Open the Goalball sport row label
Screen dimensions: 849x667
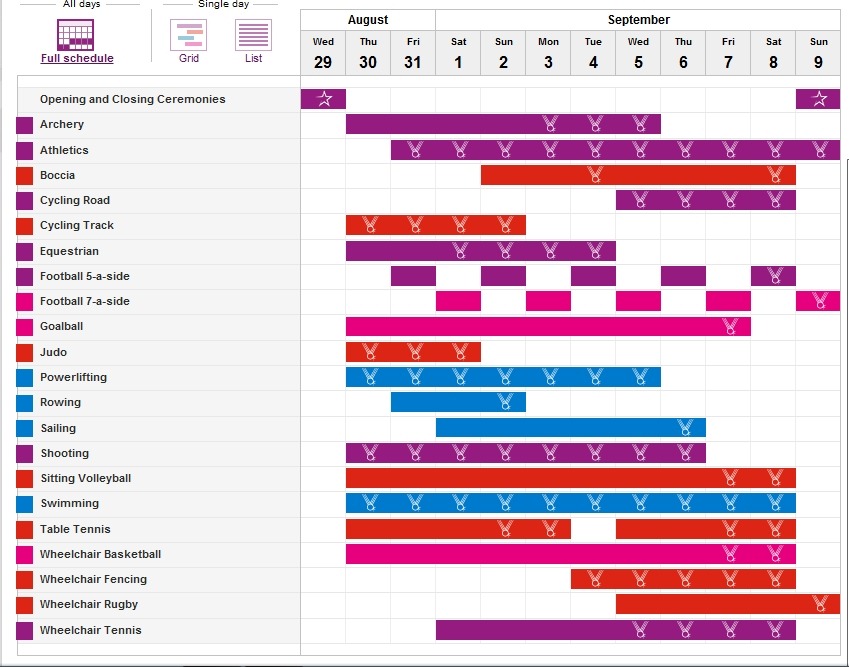61,326
